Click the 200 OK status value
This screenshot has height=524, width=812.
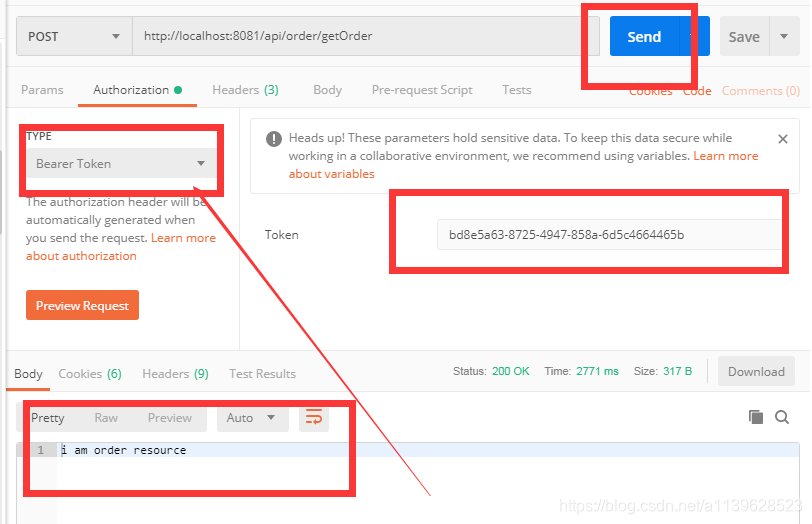(511, 371)
